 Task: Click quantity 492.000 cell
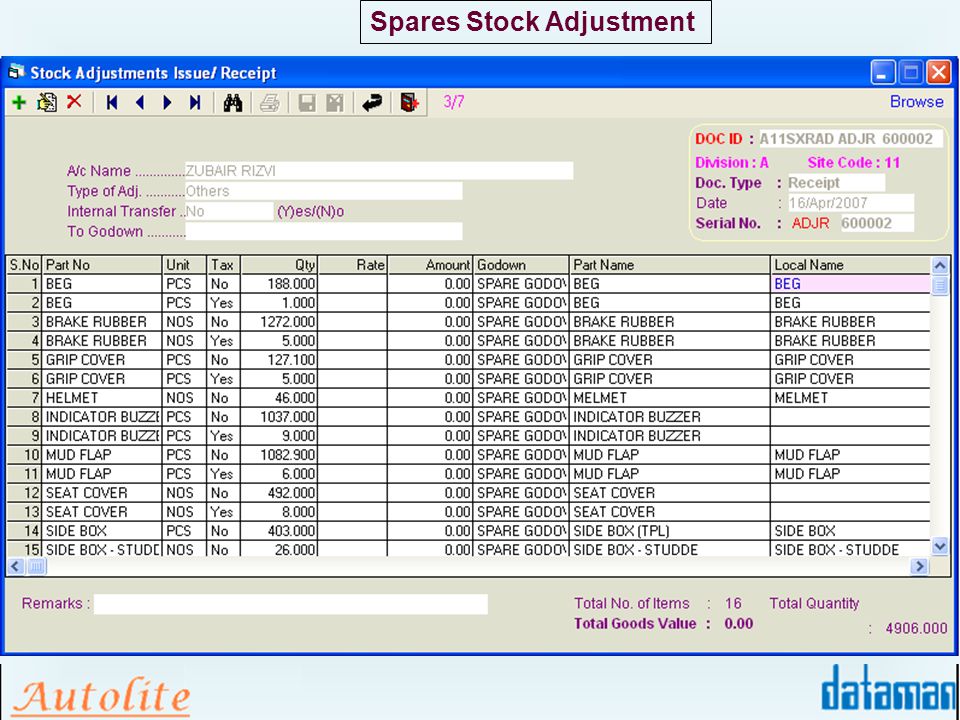coord(279,493)
